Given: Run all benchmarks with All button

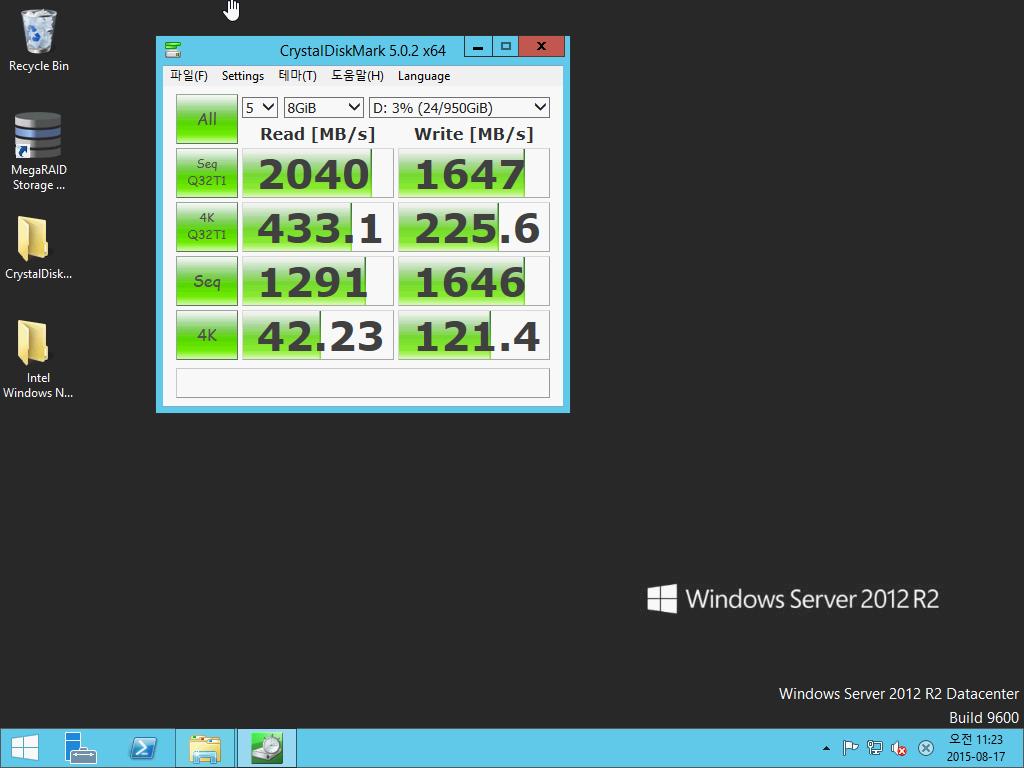Looking at the screenshot, I should point(207,119).
